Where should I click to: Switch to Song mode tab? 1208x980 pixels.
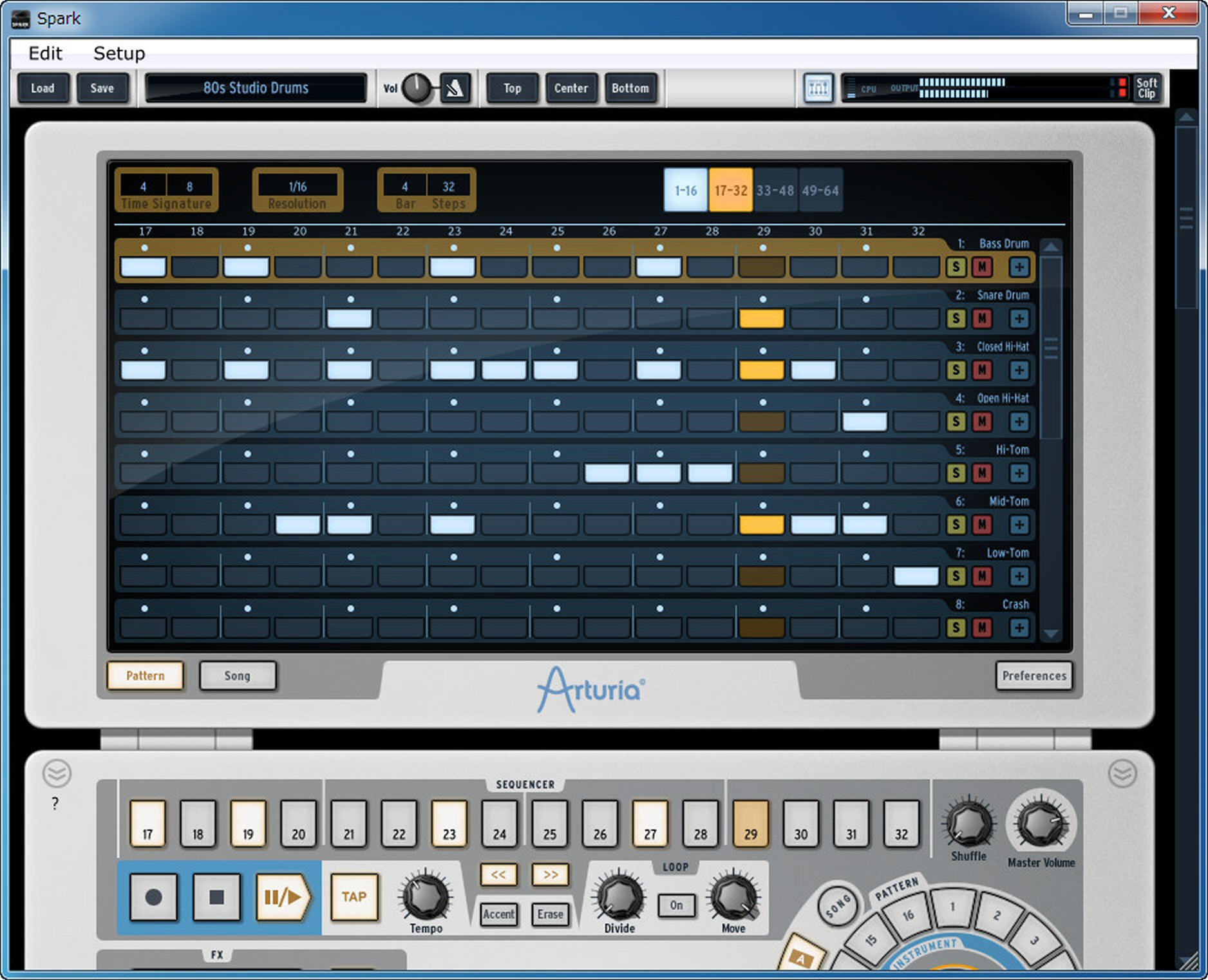238,675
